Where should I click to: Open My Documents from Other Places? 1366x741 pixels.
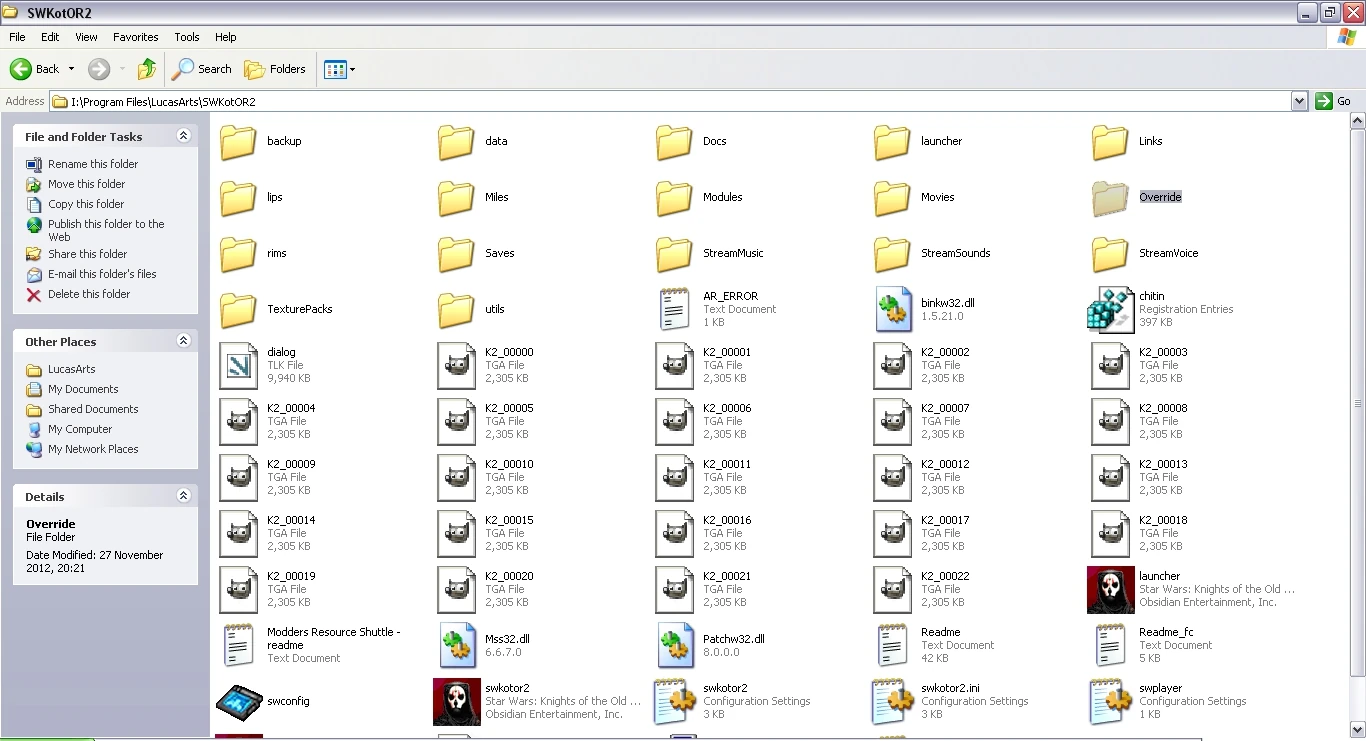(x=83, y=389)
